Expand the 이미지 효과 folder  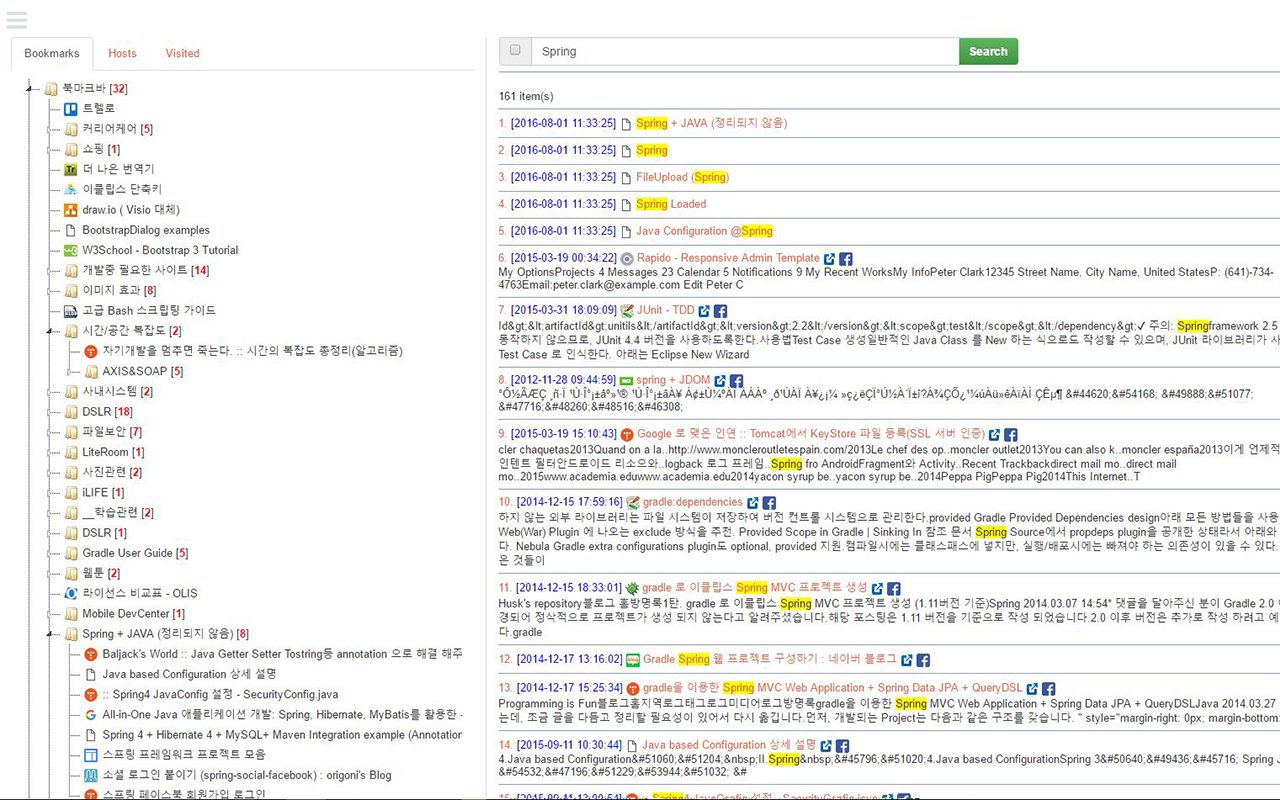(51, 290)
